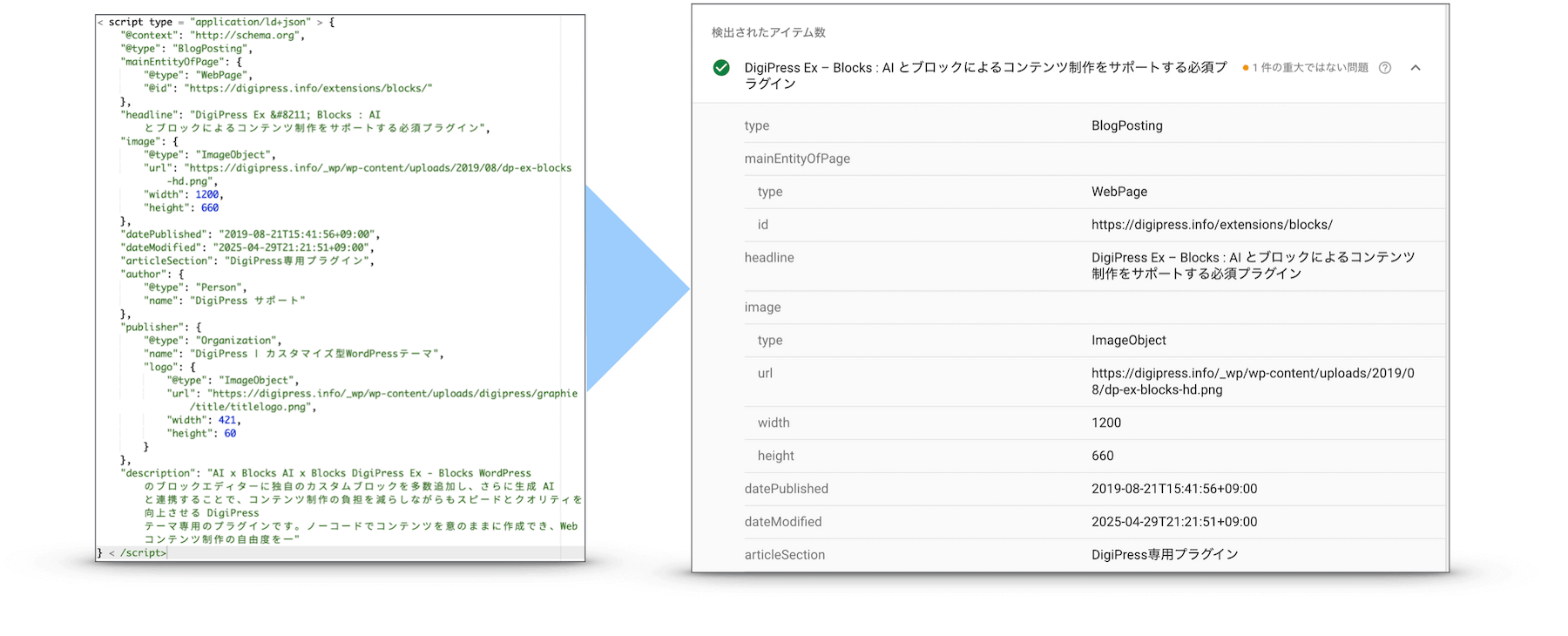
Task: Select the headline value text in results
Action: click(1253, 265)
